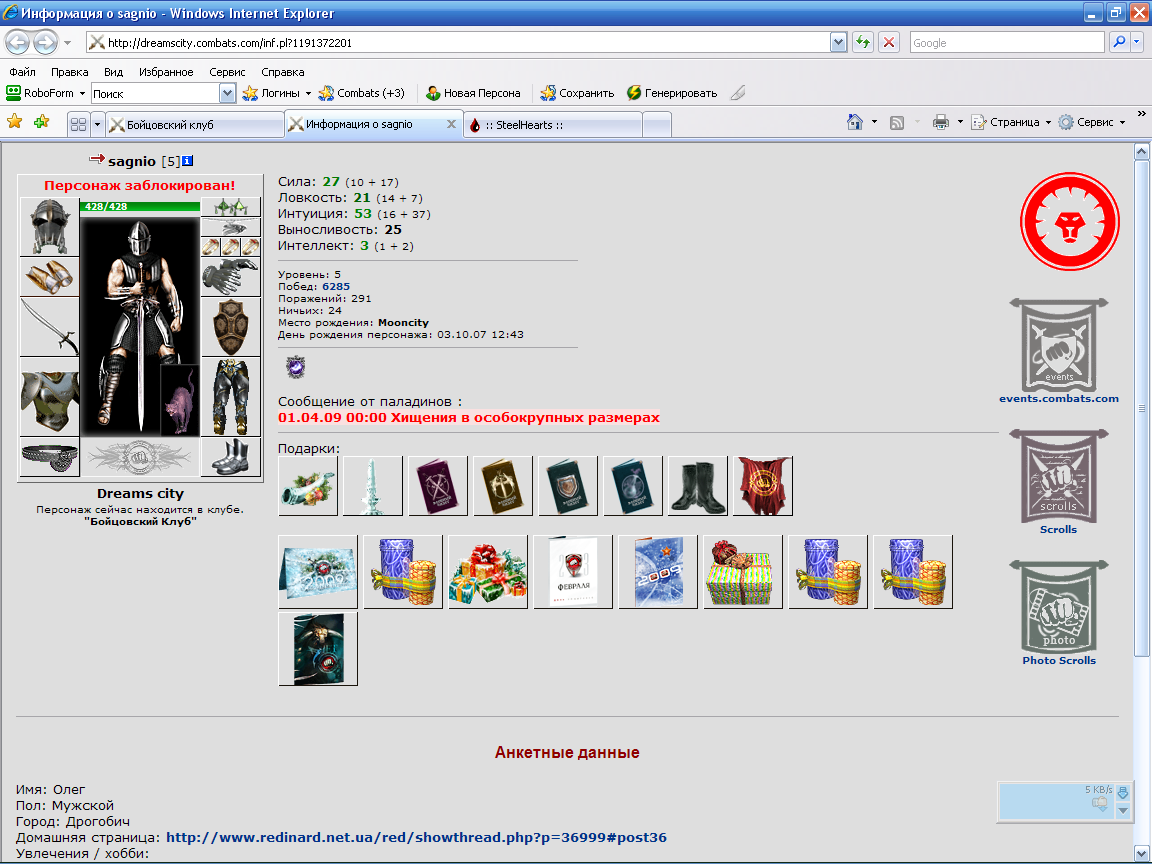This screenshot has height=864, width=1152.
Task: Click the green Refresh page icon
Action: click(863, 43)
